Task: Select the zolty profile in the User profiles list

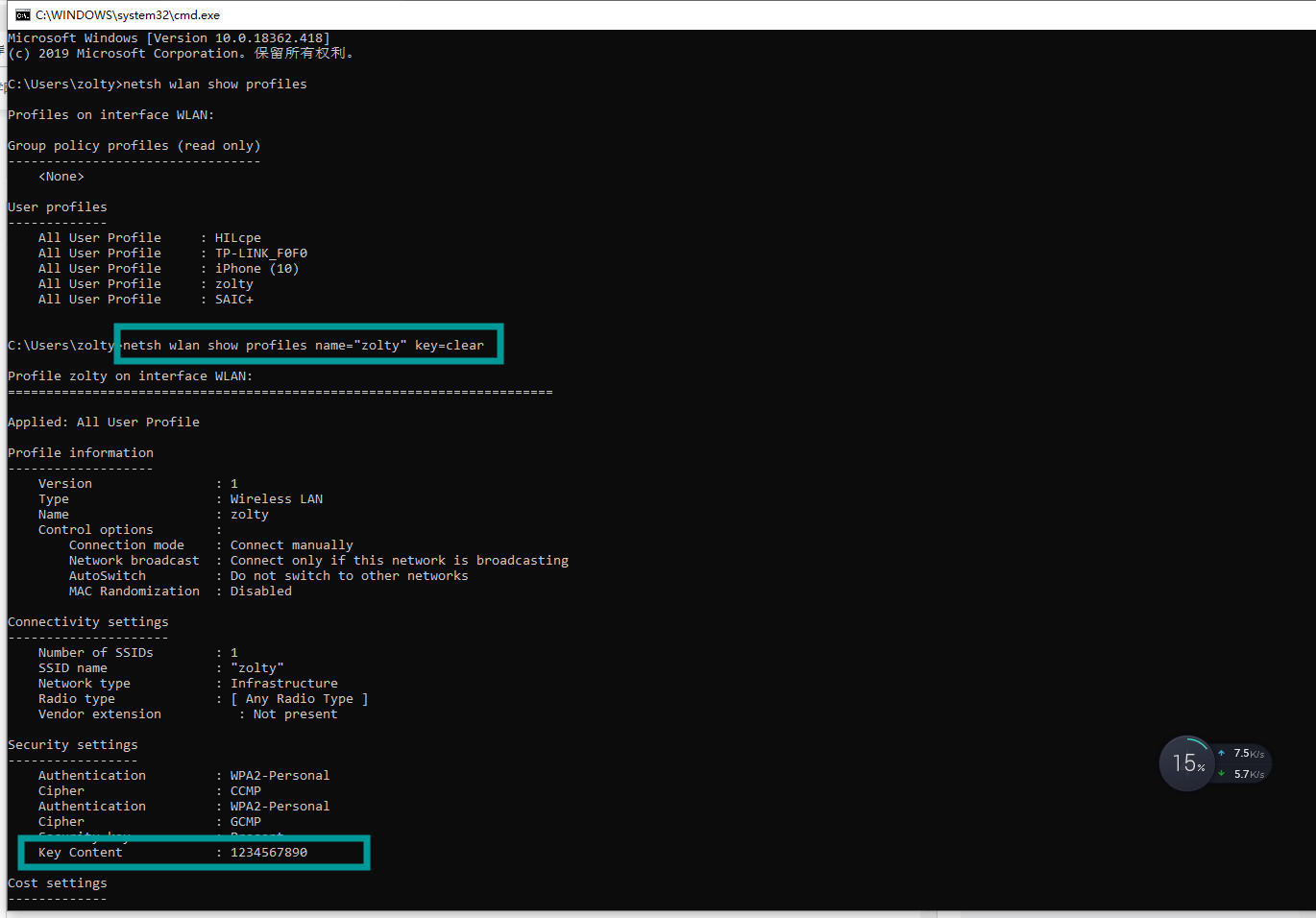Action: point(233,283)
